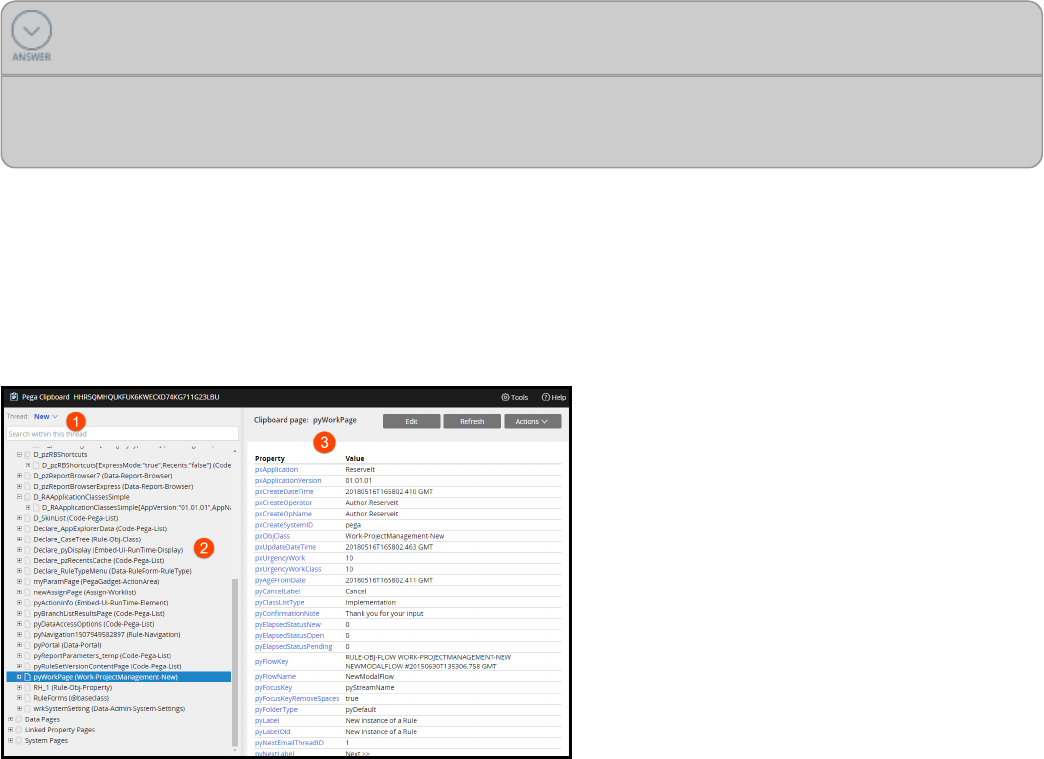1044x759 pixels.
Task: Select pyActionInfo tree item
Action: tap(101, 603)
